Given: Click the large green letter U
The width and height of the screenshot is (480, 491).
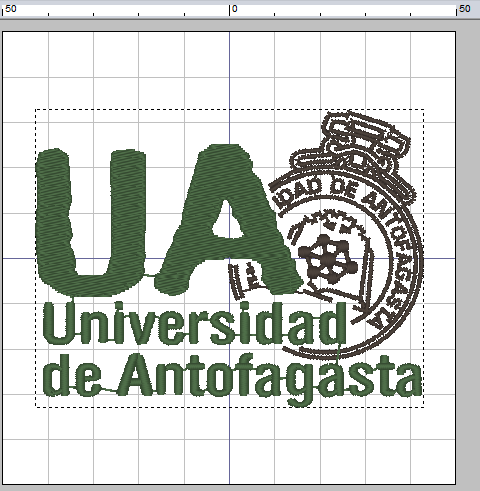Looking at the screenshot, I should click(x=91, y=223).
